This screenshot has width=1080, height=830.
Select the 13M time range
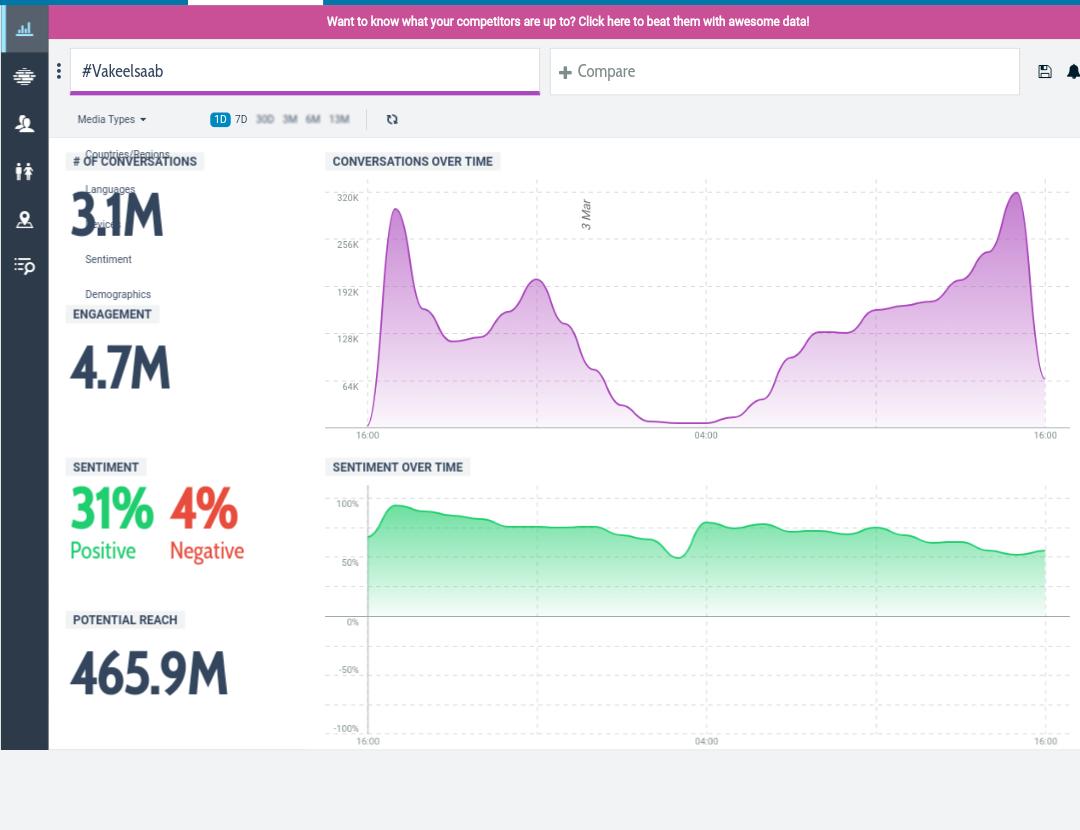pos(339,119)
